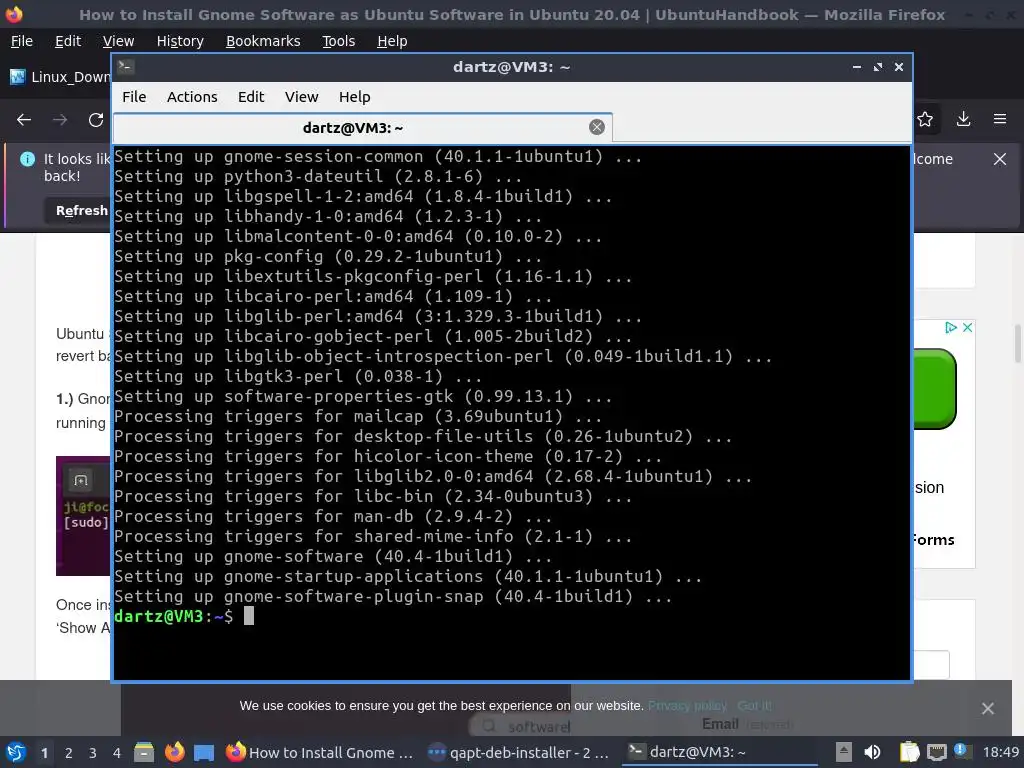Close the cookie consent banner
The width and height of the screenshot is (1024, 768).
click(x=987, y=709)
